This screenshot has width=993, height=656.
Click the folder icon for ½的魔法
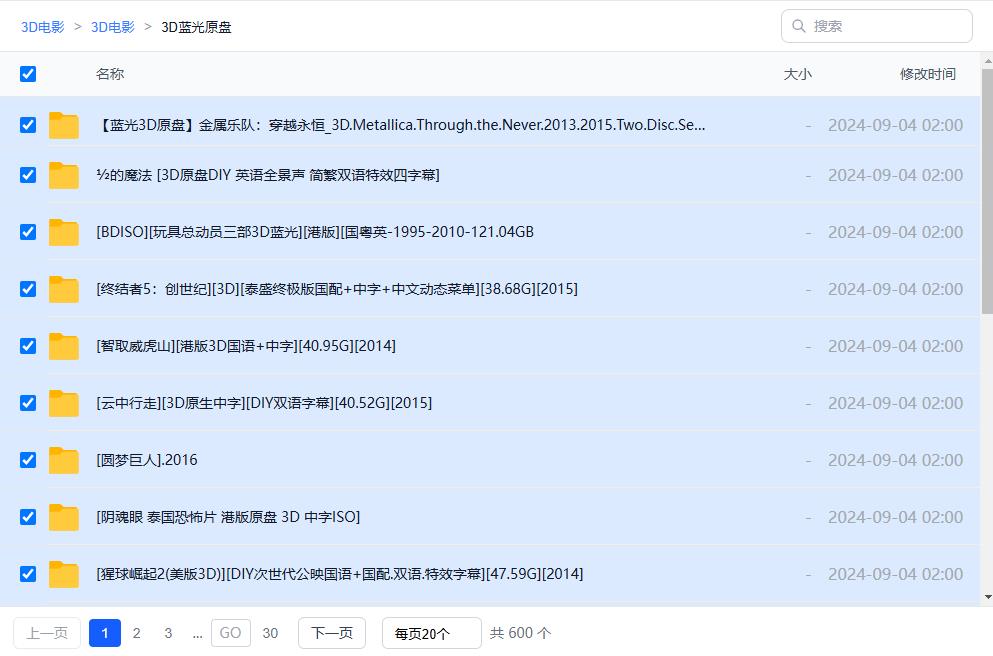coord(64,175)
